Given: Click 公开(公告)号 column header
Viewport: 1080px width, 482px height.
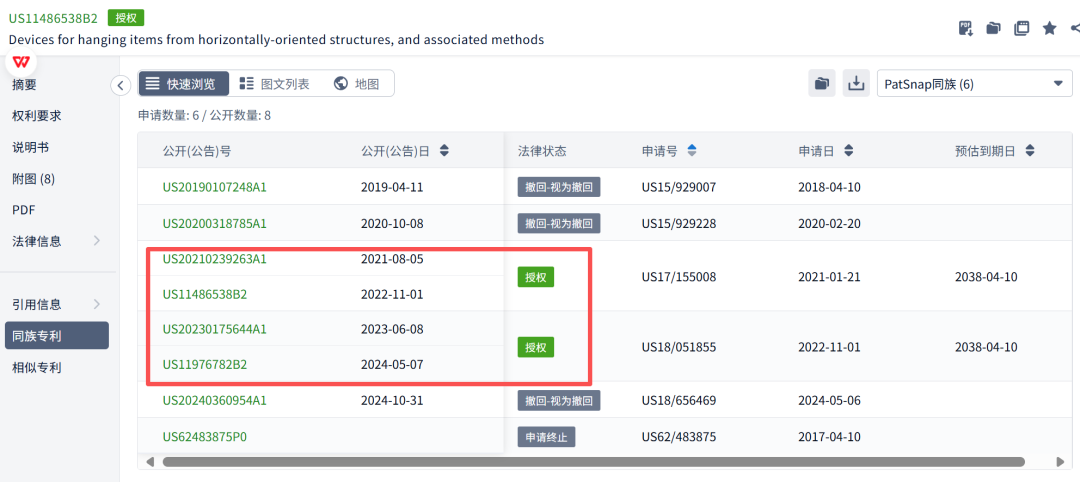Looking at the screenshot, I should (196, 150).
